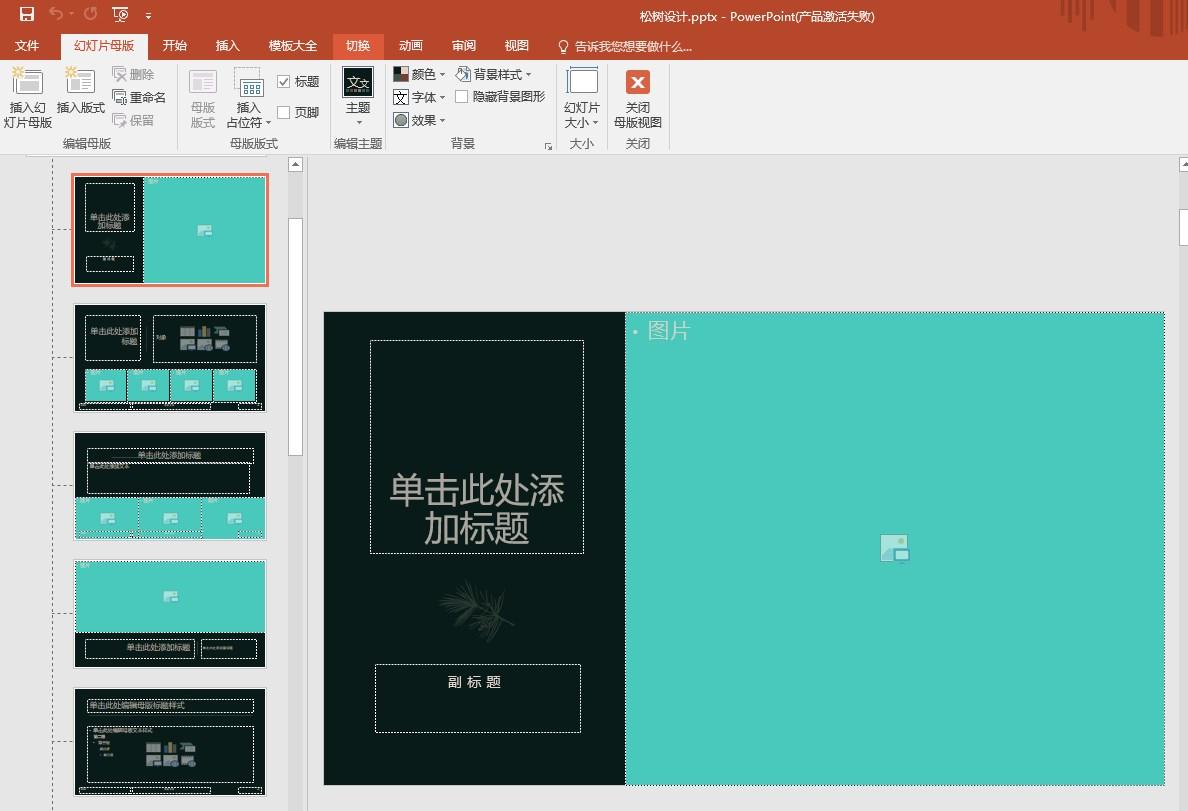Click the Redo repeat icon
This screenshot has width=1188, height=811.
[x=90, y=14]
